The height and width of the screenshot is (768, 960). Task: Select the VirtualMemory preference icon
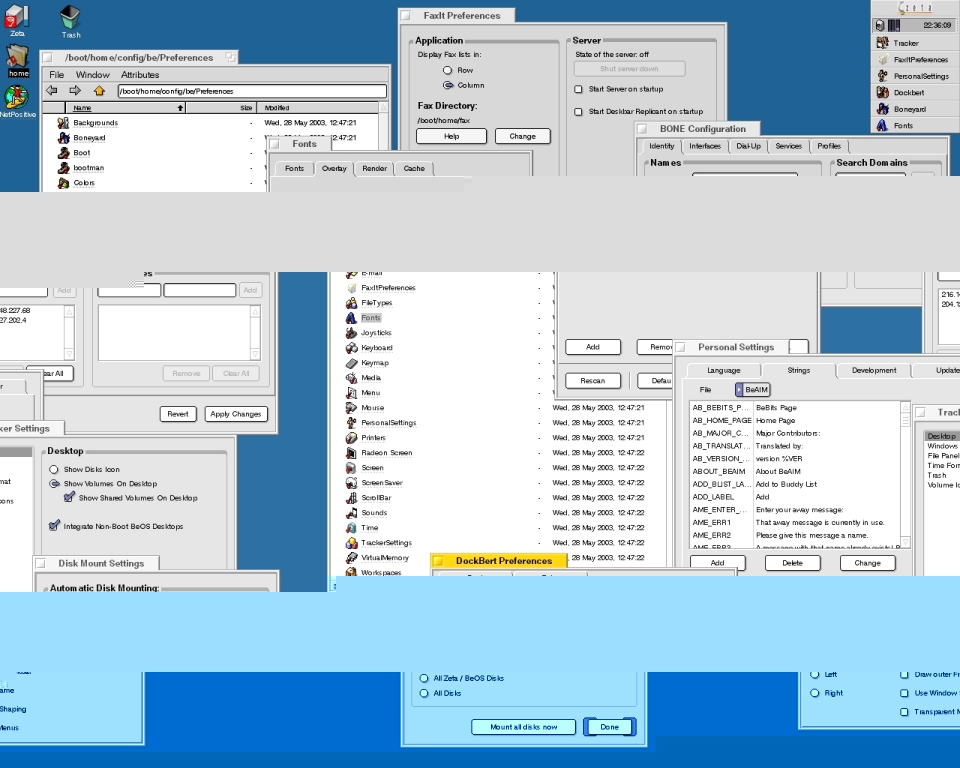point(351,558)
